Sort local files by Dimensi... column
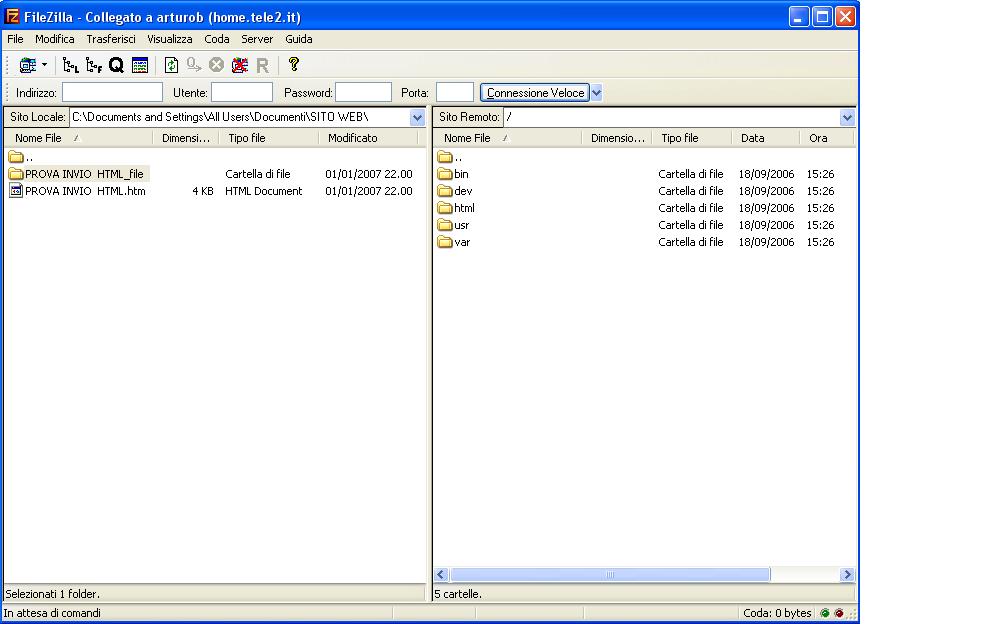This screenshot has width=1000, height=624. point(186,138)
